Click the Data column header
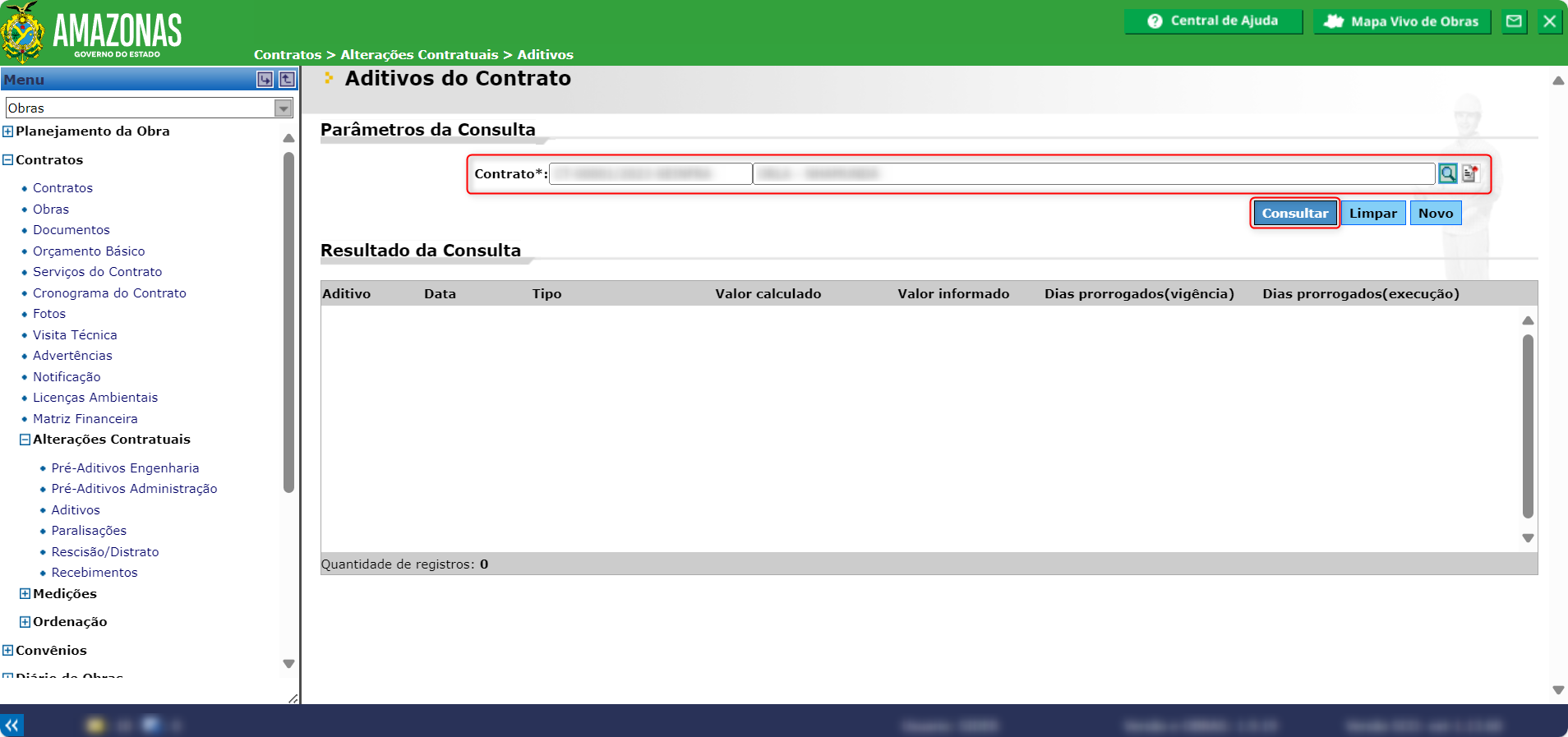The height and width of the screenshot is (737, 1568). (440, 294)
